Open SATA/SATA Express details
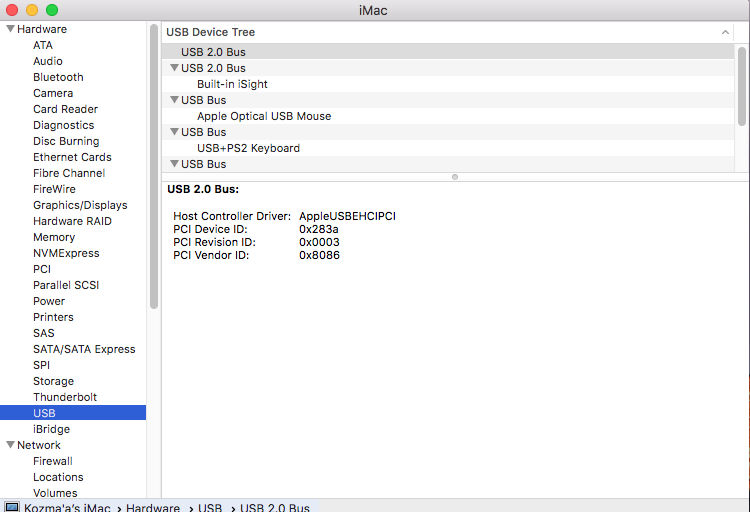750x512 pixels. coord(84,349)
